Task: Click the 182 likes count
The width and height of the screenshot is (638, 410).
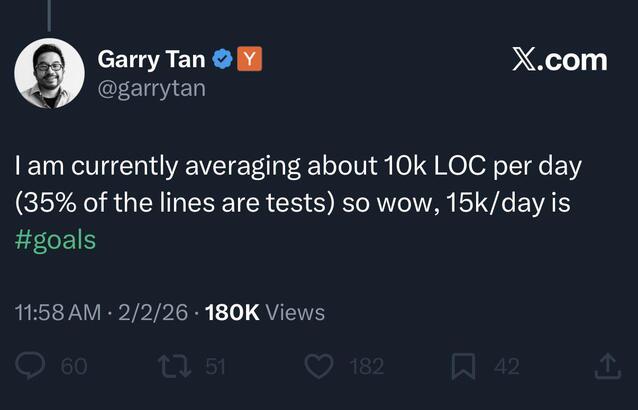Action: click(x=366, y=367)
